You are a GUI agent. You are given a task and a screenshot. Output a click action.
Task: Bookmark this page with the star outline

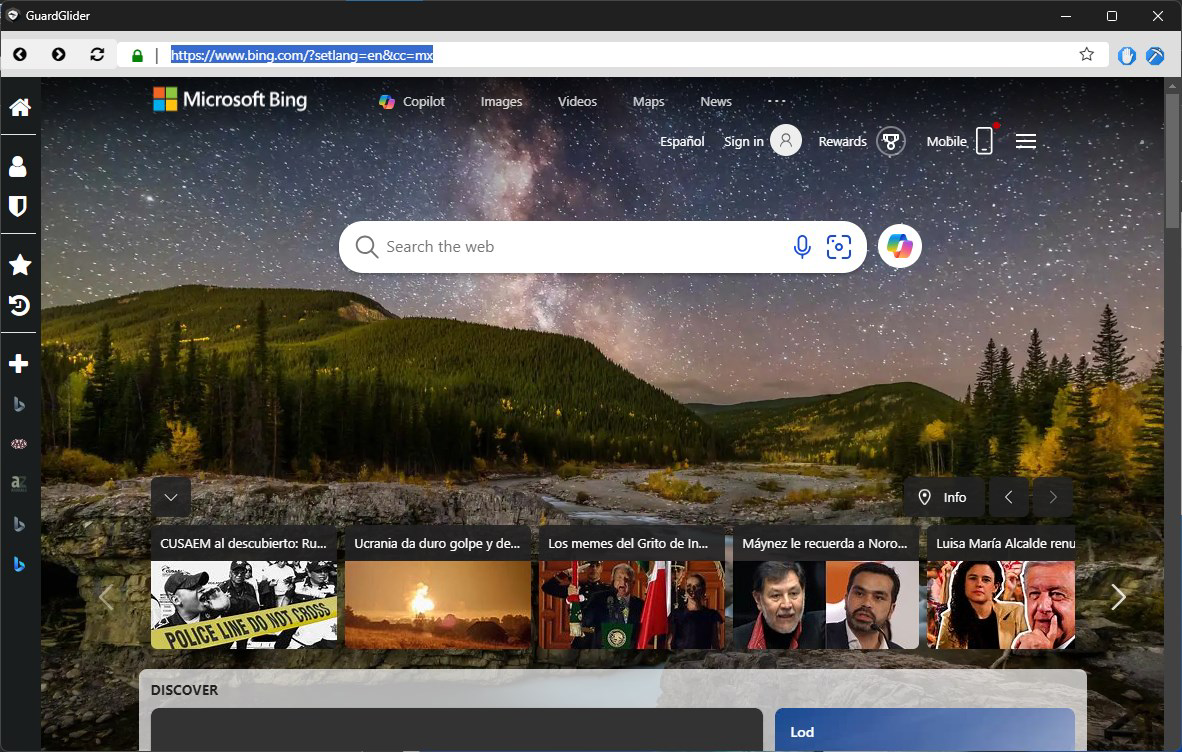[1086, 54]
